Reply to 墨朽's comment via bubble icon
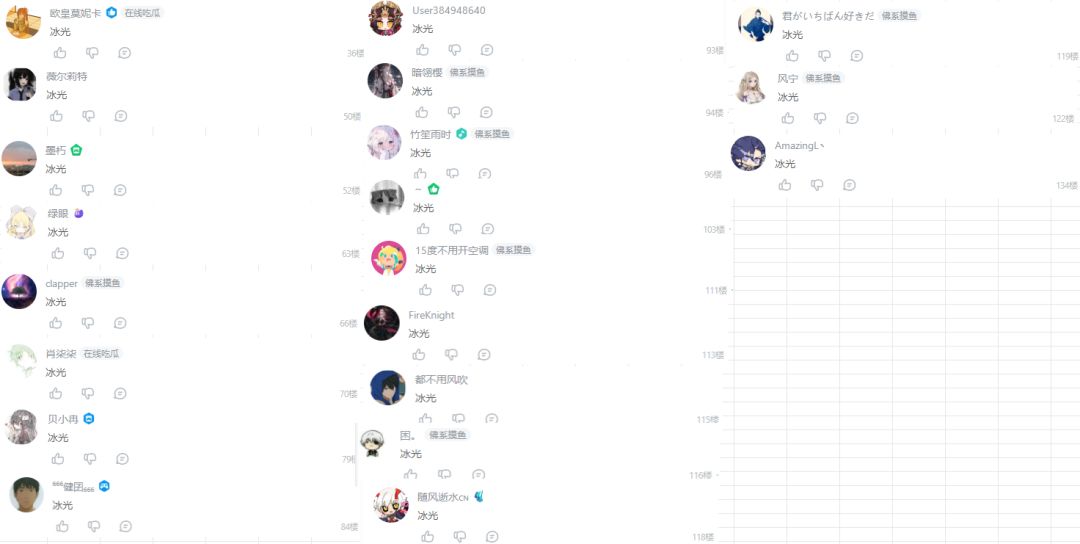The height and width of the screenshot is (544, 1080). pyautogui.click(x=120, y=190)
